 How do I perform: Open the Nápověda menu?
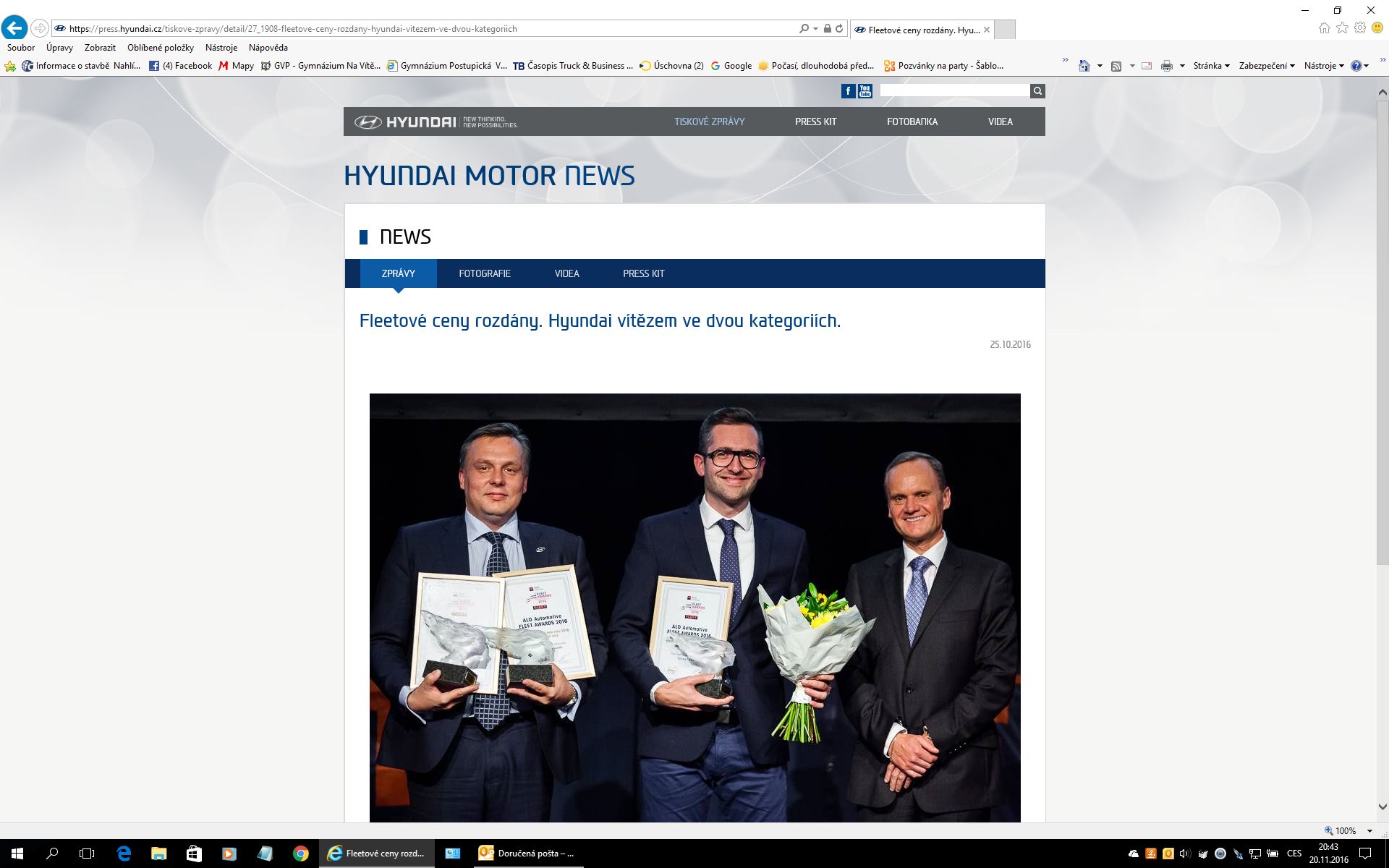[x=268, y=48]
